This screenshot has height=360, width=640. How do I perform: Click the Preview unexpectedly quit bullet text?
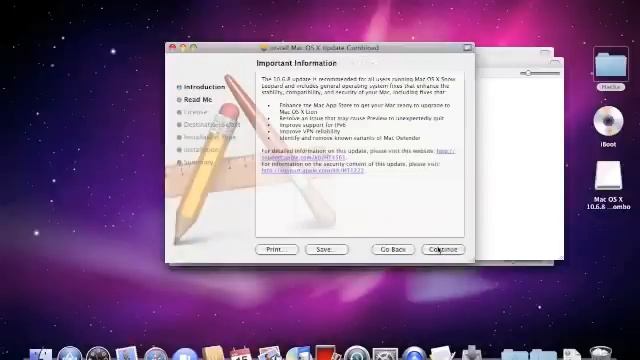(x=362, y=118)
